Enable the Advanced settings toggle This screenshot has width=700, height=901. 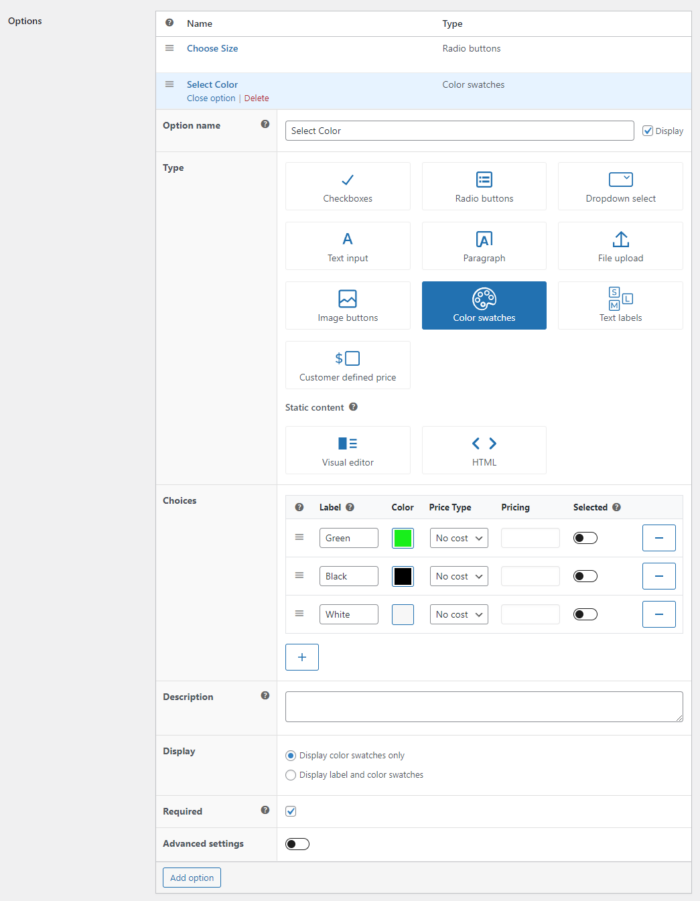(x=297, y=844)
